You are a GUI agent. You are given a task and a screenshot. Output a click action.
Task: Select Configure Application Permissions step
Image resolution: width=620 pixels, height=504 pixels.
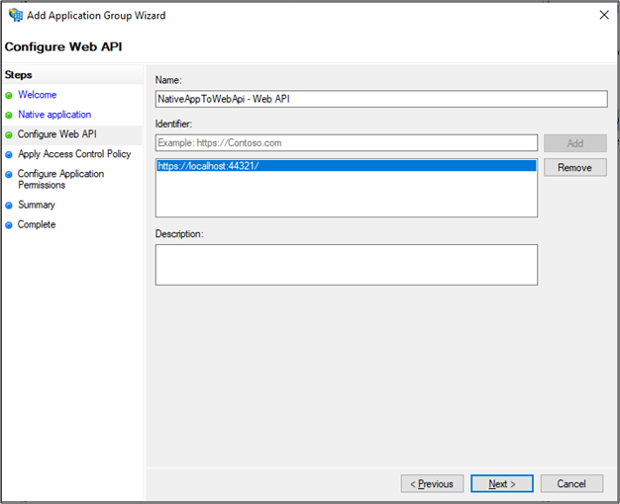(60, 179)
